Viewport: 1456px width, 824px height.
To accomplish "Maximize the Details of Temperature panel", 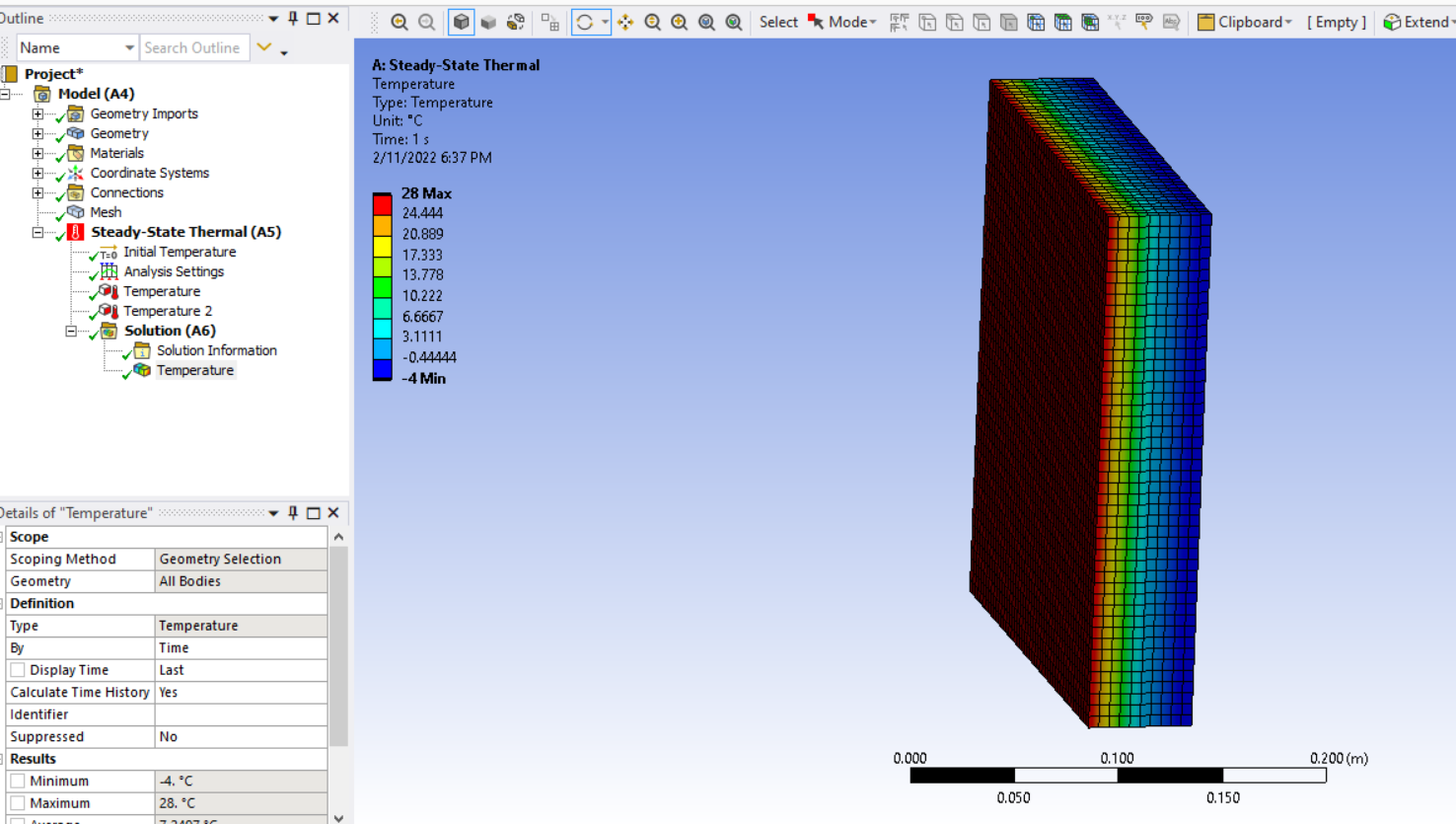I will (313, 512).
